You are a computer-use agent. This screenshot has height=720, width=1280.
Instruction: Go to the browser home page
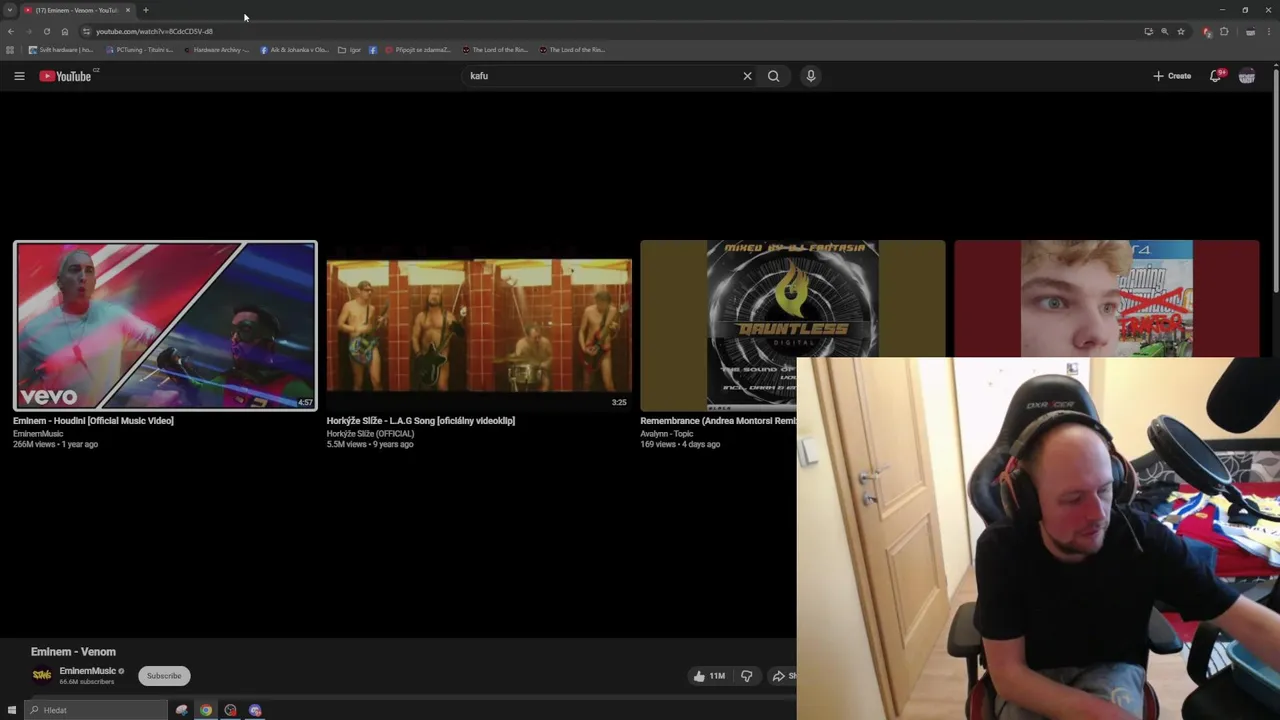point(65,31)
